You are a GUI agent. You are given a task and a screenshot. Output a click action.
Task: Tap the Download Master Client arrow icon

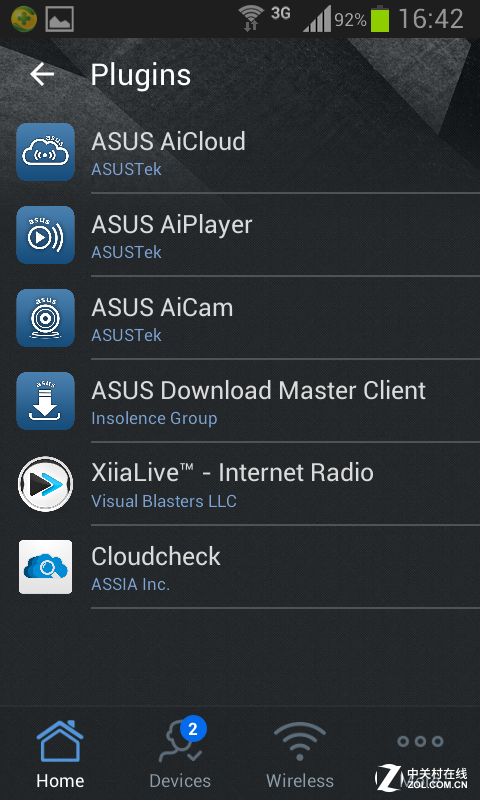coord(45,401)
